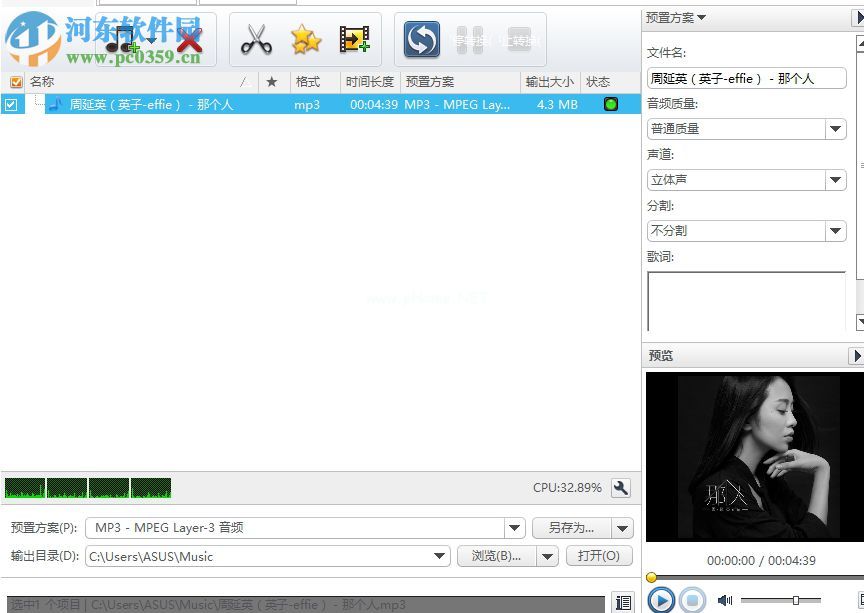Select the scissors trim tool
This screenshot has width=864, height=613.
[256, 40]
